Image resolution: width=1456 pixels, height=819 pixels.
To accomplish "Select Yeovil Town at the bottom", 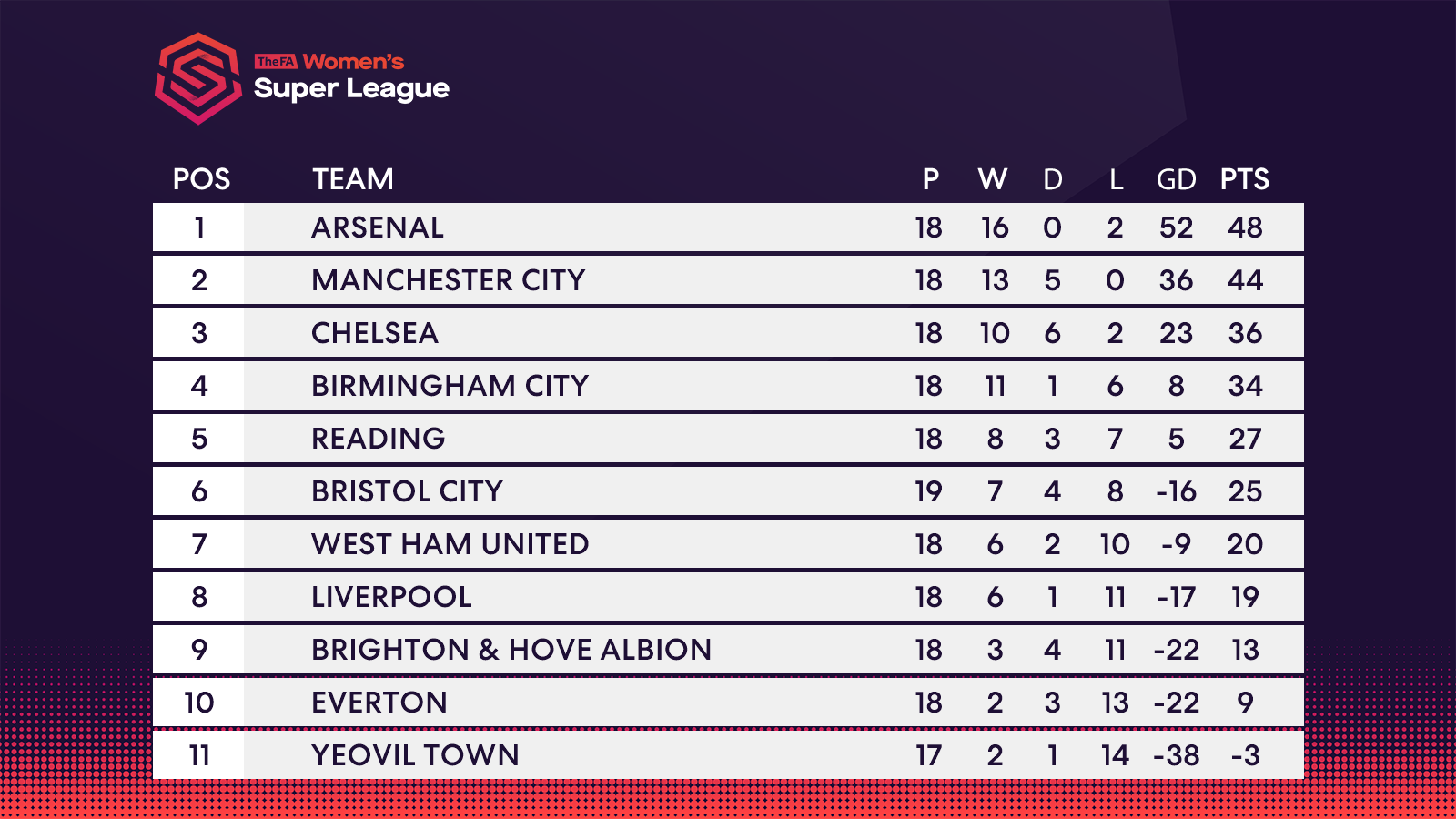I will [415, 755].
